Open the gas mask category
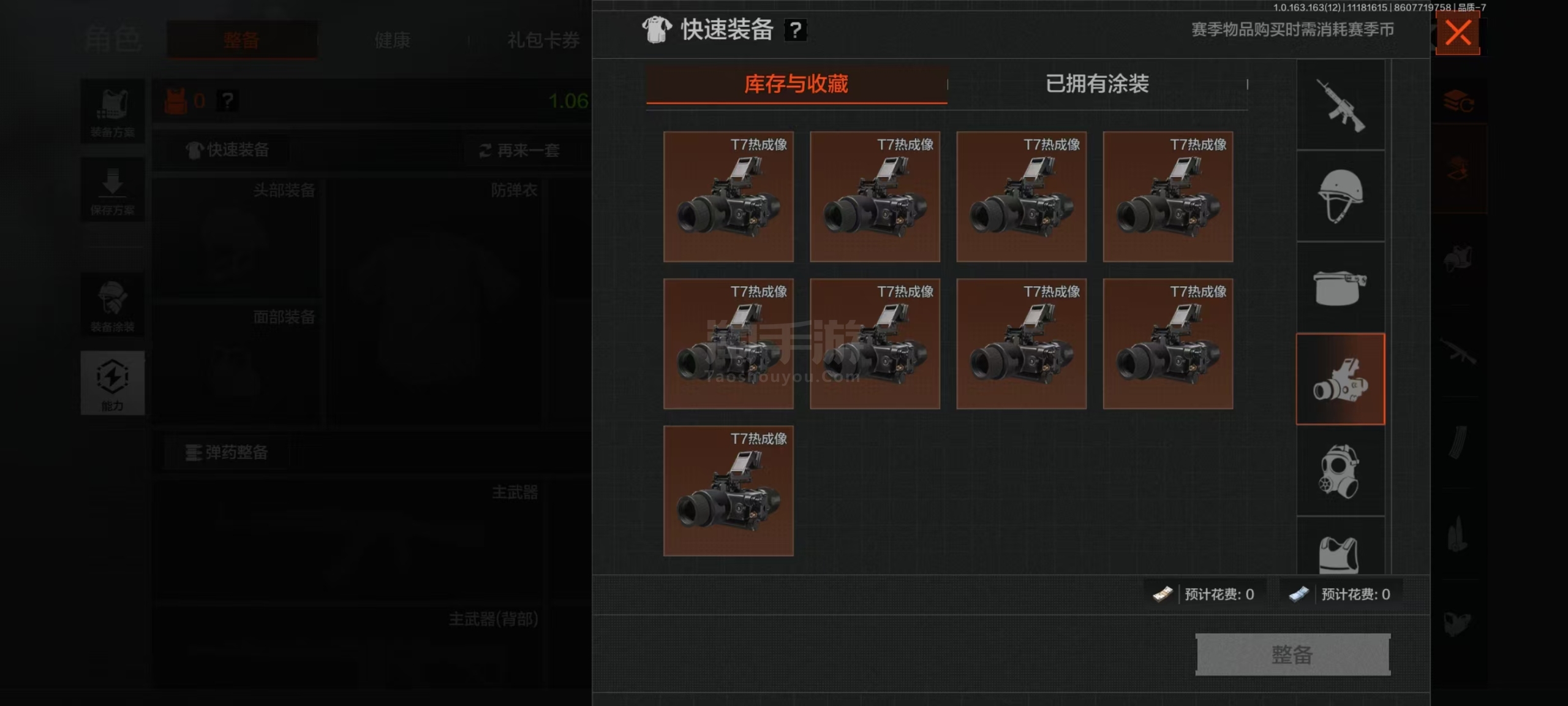The width and height of the screenshot is (1568, 706). [x=1340, y=470]
